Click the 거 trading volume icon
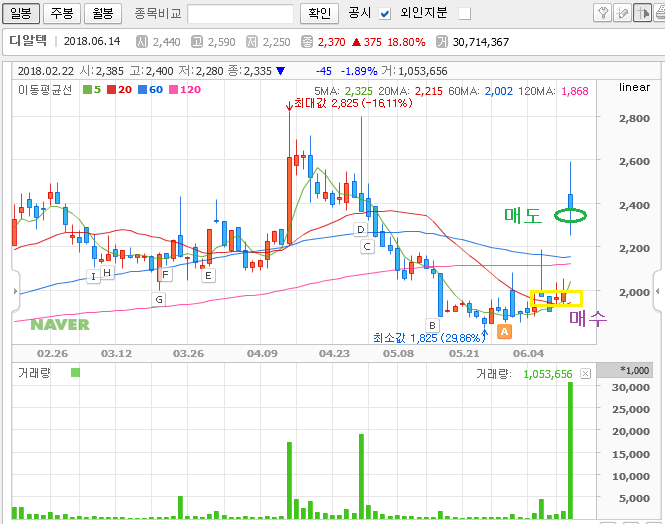The height and width of the screenshot is (524, 665). point(442,42)
